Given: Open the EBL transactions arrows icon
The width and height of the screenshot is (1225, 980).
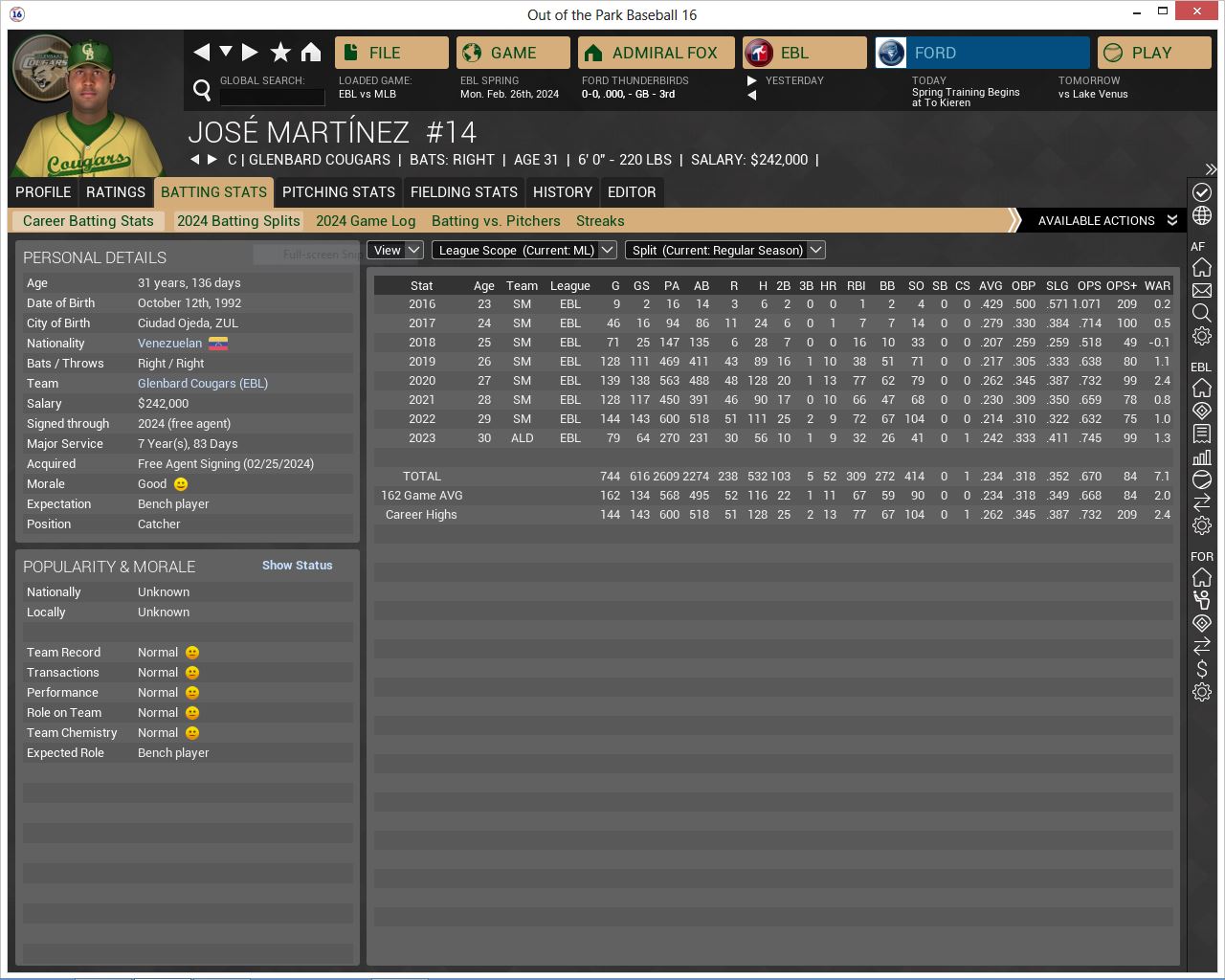Looking at the screenshot, I should point(1202,502).
